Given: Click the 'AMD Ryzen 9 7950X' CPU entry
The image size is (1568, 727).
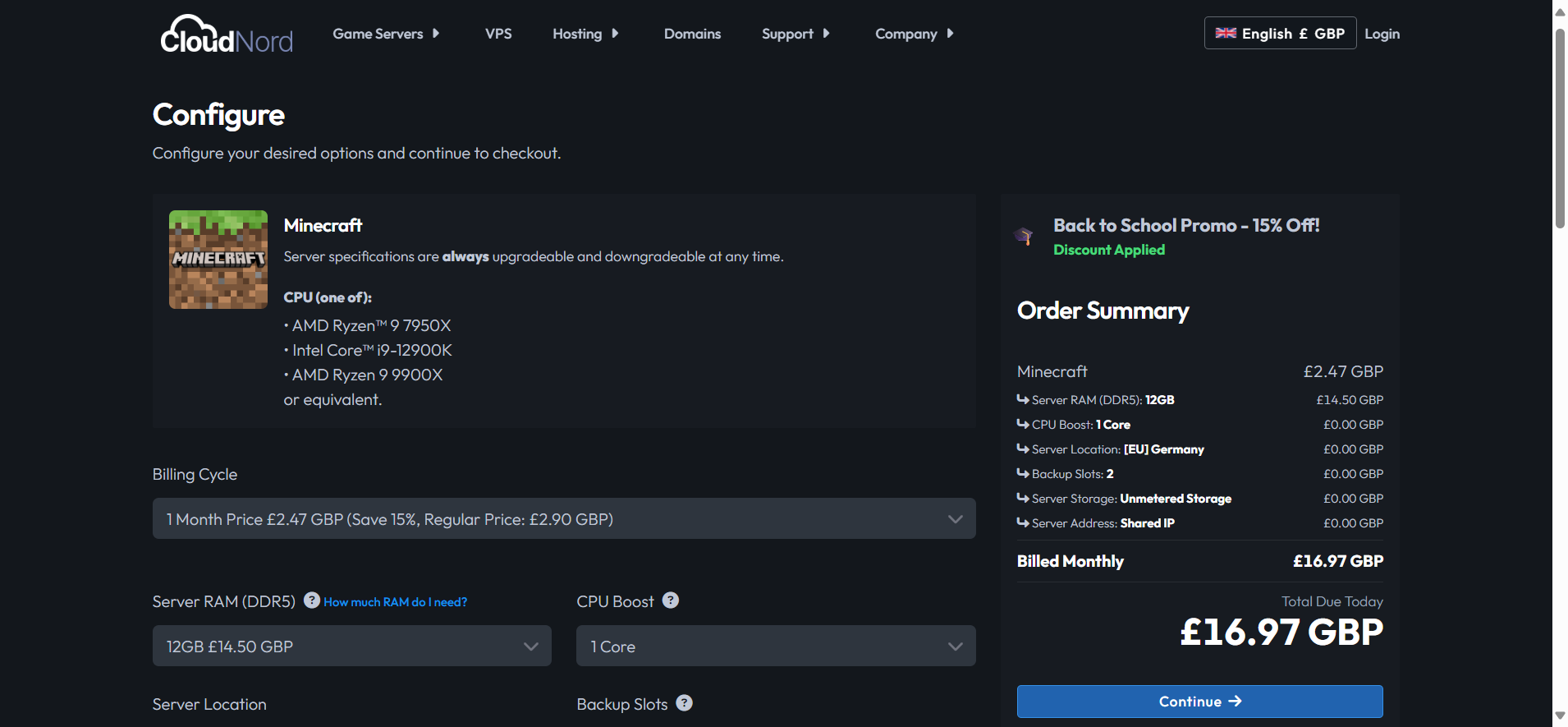Looking at the screenshot, I should (x=368, y=326).
